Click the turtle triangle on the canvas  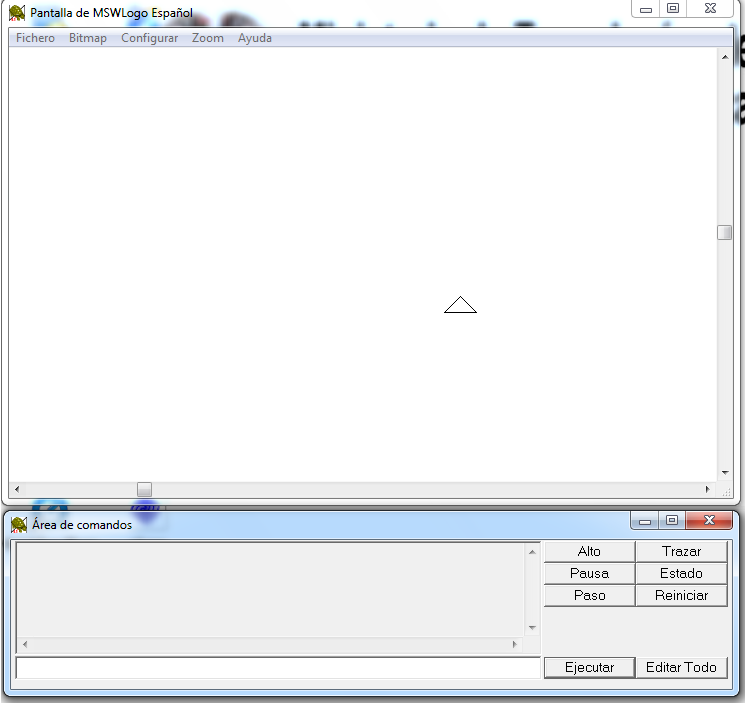(x=460, y=305)
